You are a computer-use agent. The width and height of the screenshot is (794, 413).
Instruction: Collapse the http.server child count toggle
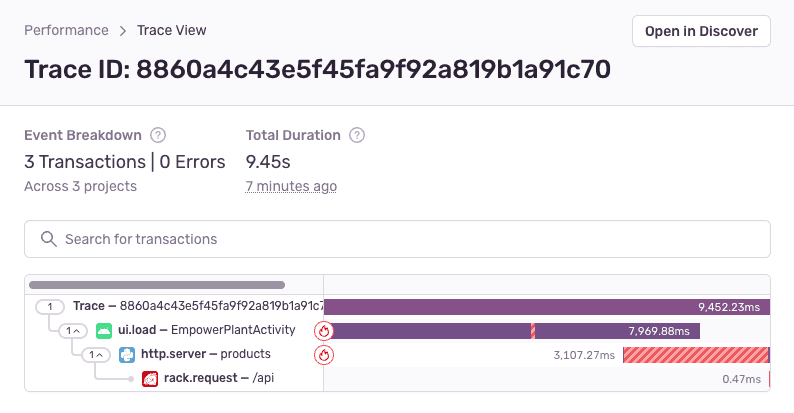[x=96, y=355]
